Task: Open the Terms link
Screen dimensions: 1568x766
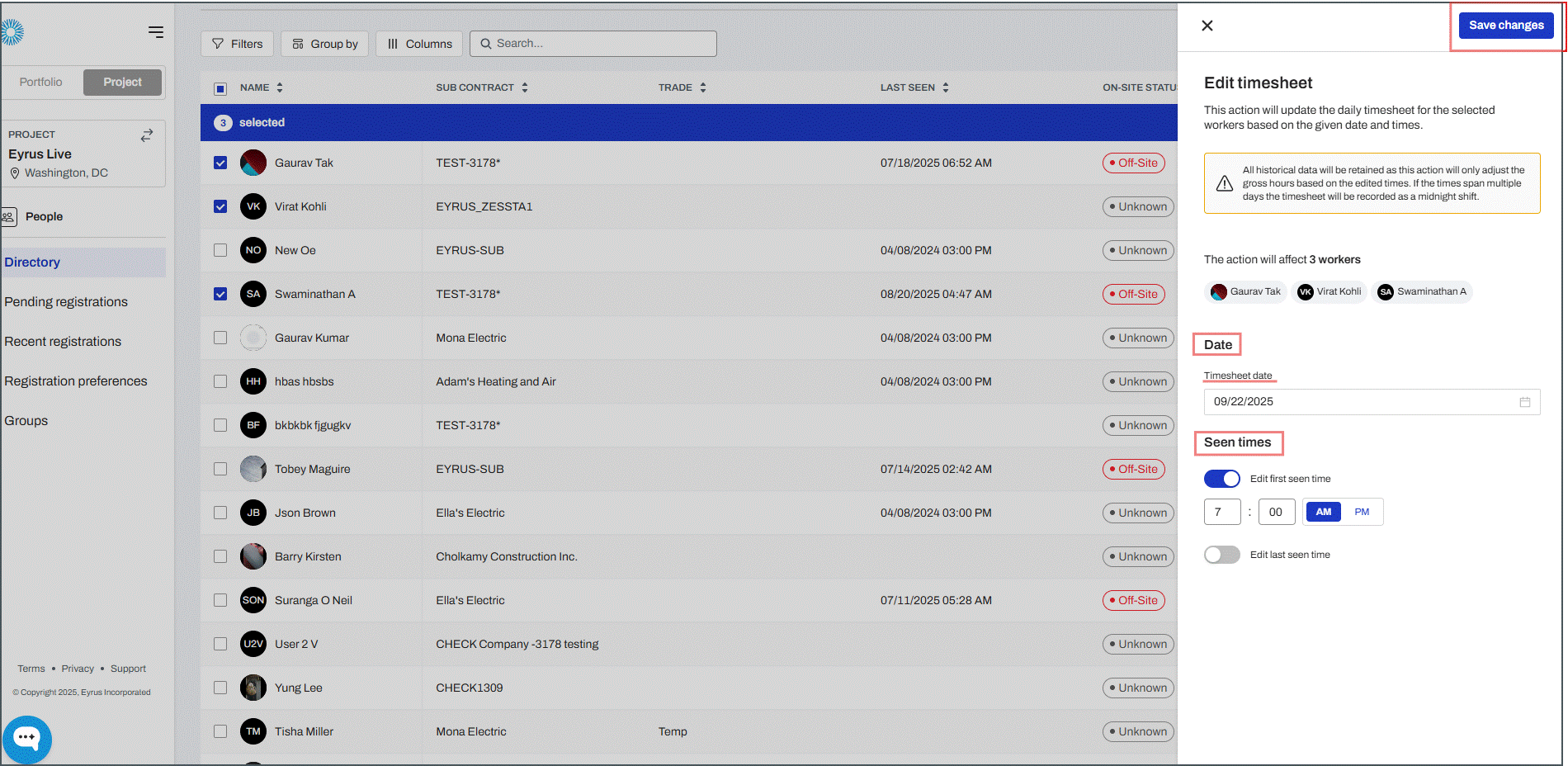Action: (31, 669)
